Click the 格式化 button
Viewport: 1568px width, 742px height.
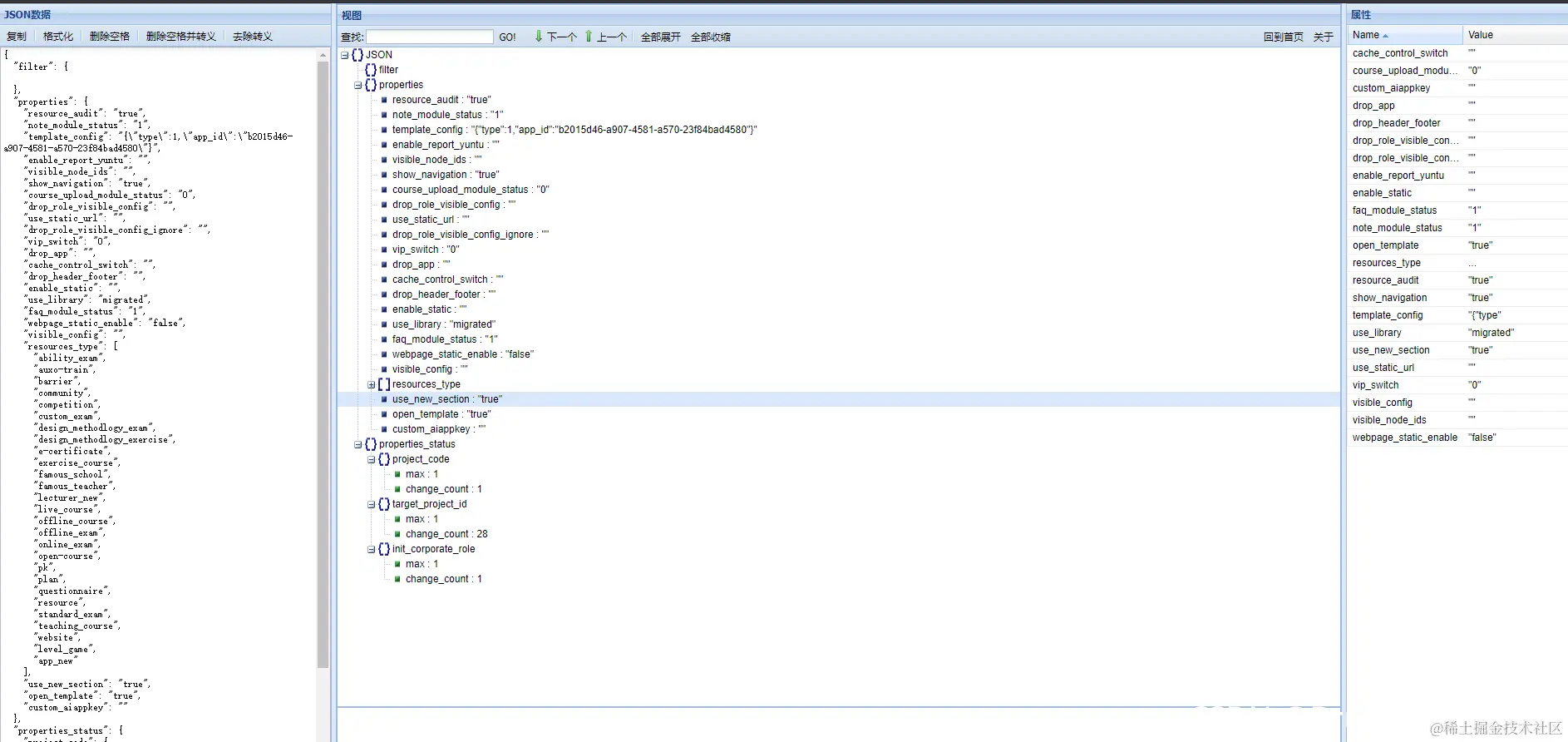(58, 37)
